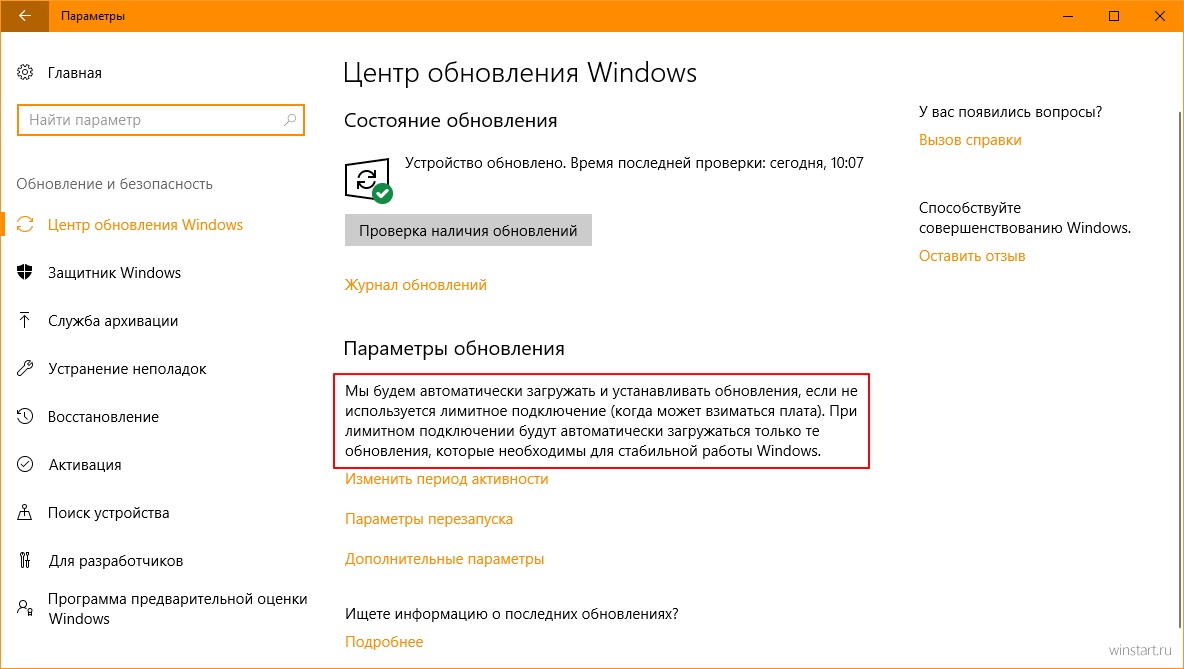Open the Журнал обновлений link
The width and height of the screenshot is (1184, 669).
pyautogui.click(x=415, y=285)
